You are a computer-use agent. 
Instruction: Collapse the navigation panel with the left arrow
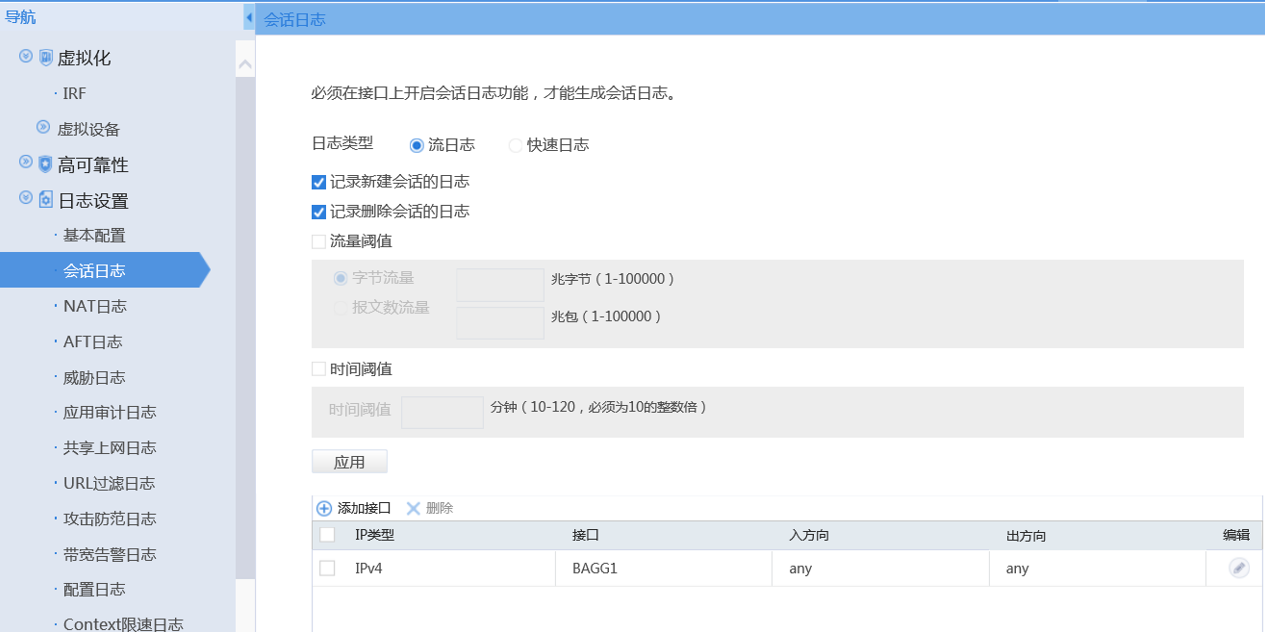click(248, 18)
